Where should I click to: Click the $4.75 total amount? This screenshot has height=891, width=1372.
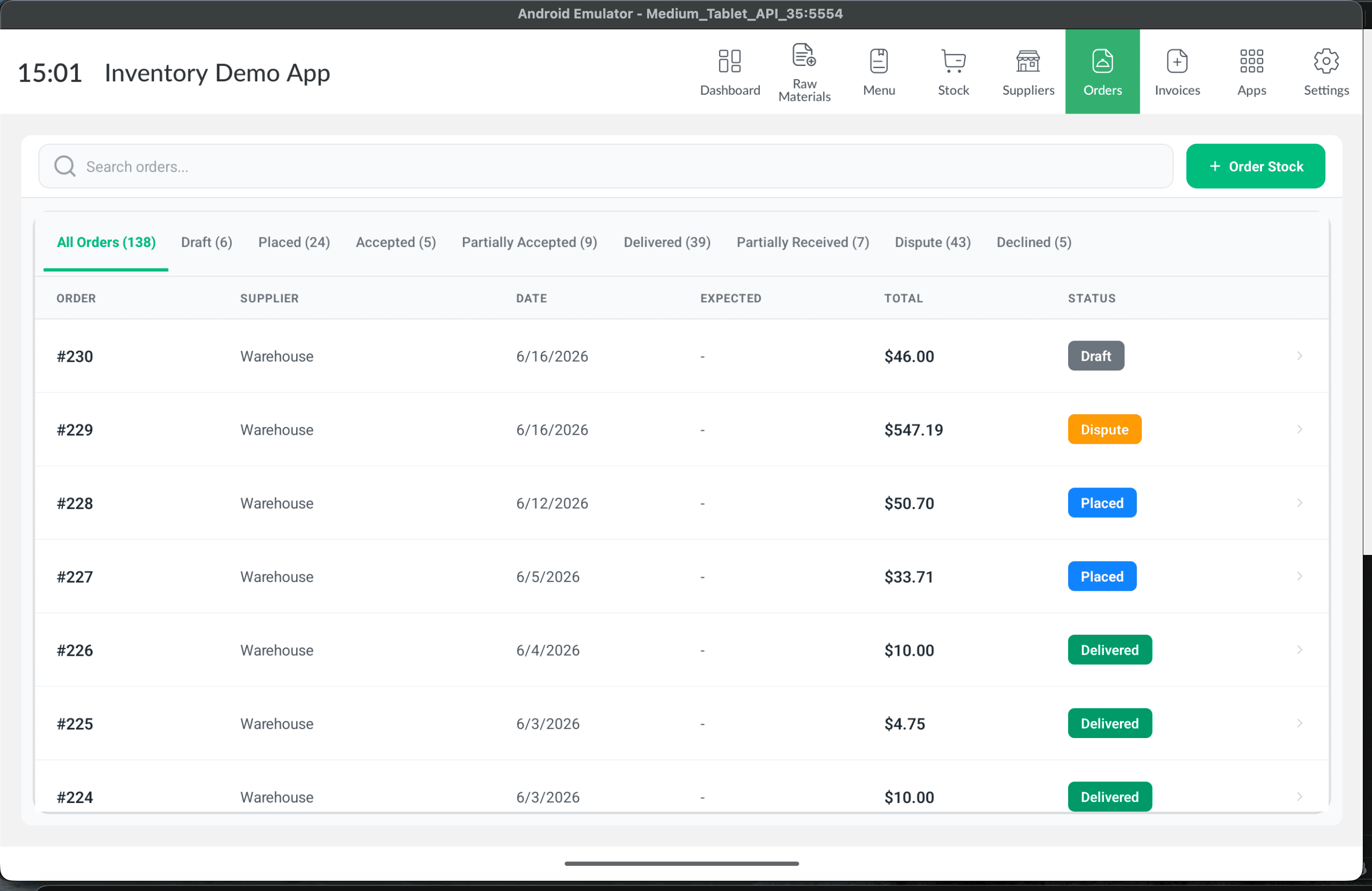(904, 723)
